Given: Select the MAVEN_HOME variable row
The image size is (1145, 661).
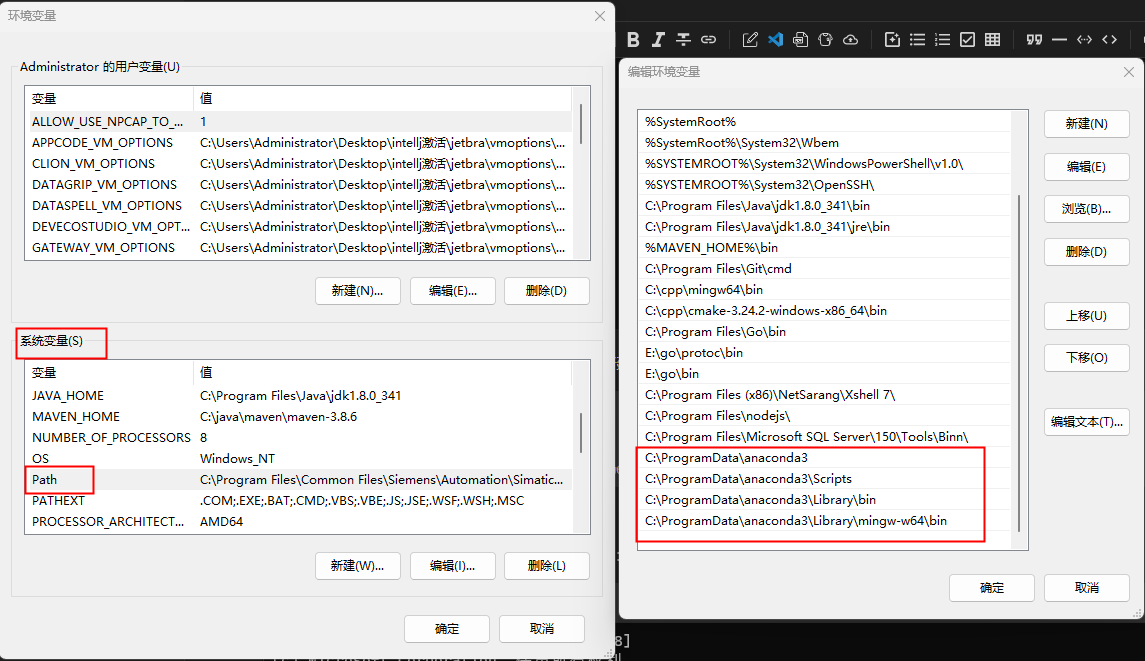Looking at the screenshot, I should [299, 417].
